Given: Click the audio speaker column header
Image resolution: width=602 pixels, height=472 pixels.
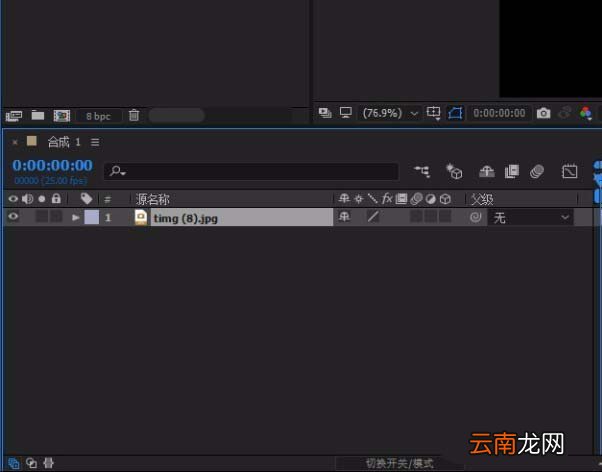Looking at the screenshot, I should pos(27,199).
